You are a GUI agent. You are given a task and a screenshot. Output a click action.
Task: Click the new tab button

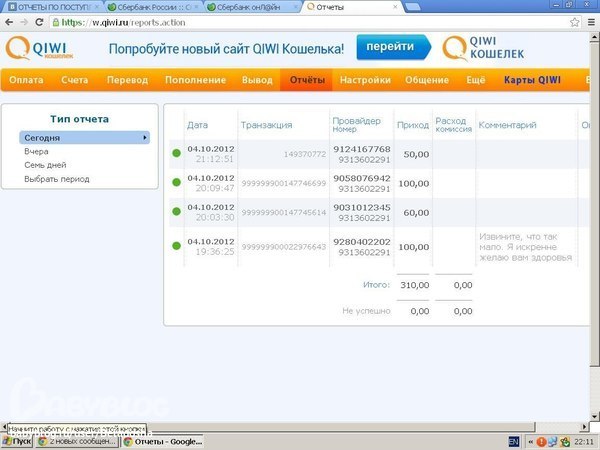point(412,7)
